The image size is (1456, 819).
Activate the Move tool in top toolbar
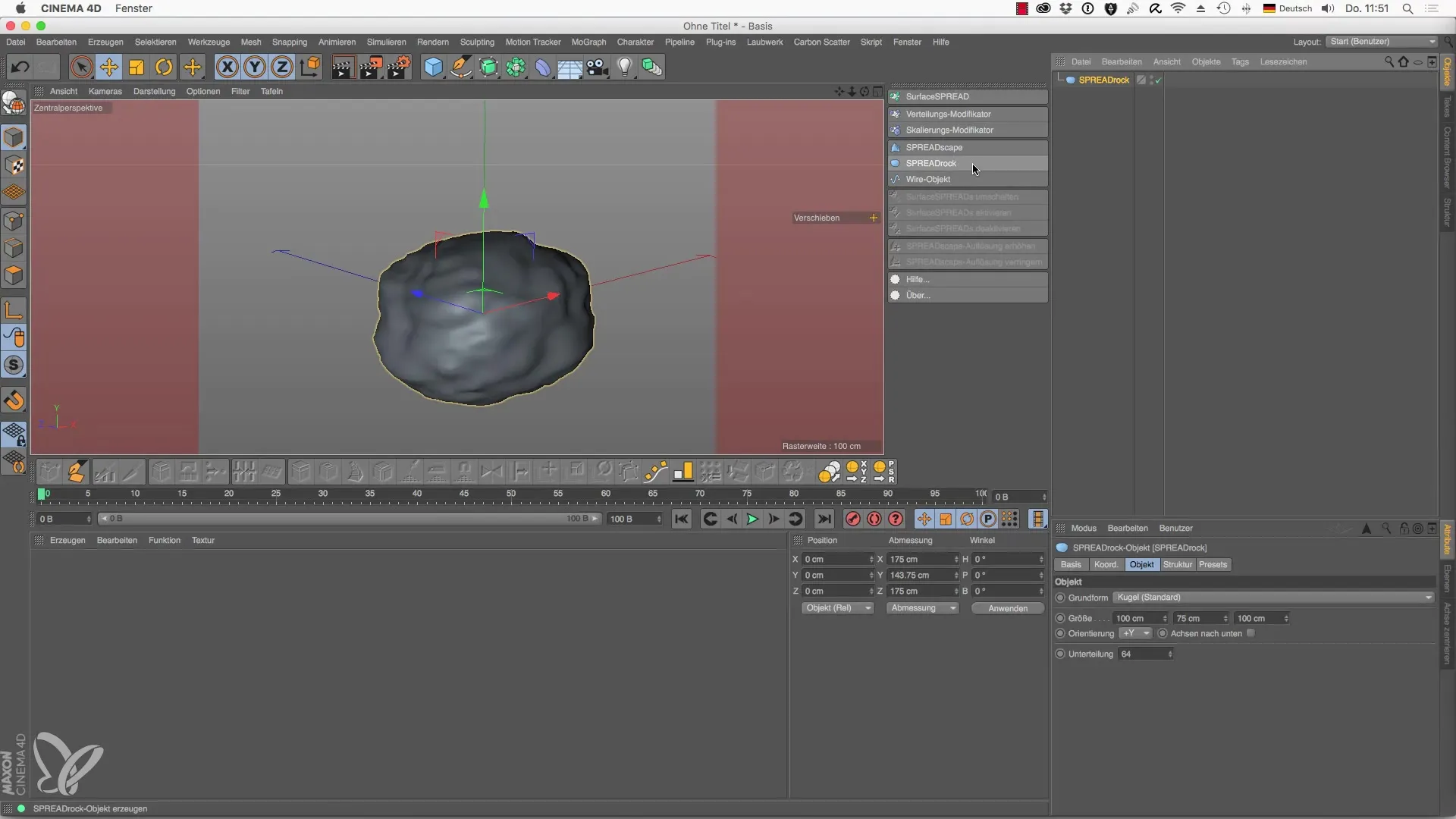pyautogui.click(x=109, y=67)
